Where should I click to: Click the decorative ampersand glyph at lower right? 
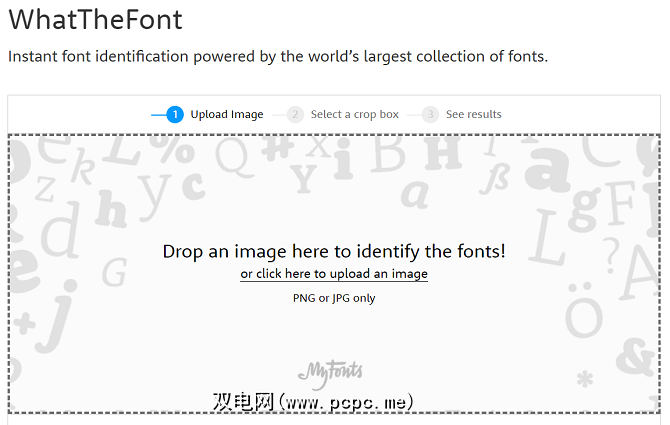pos(639,355)
